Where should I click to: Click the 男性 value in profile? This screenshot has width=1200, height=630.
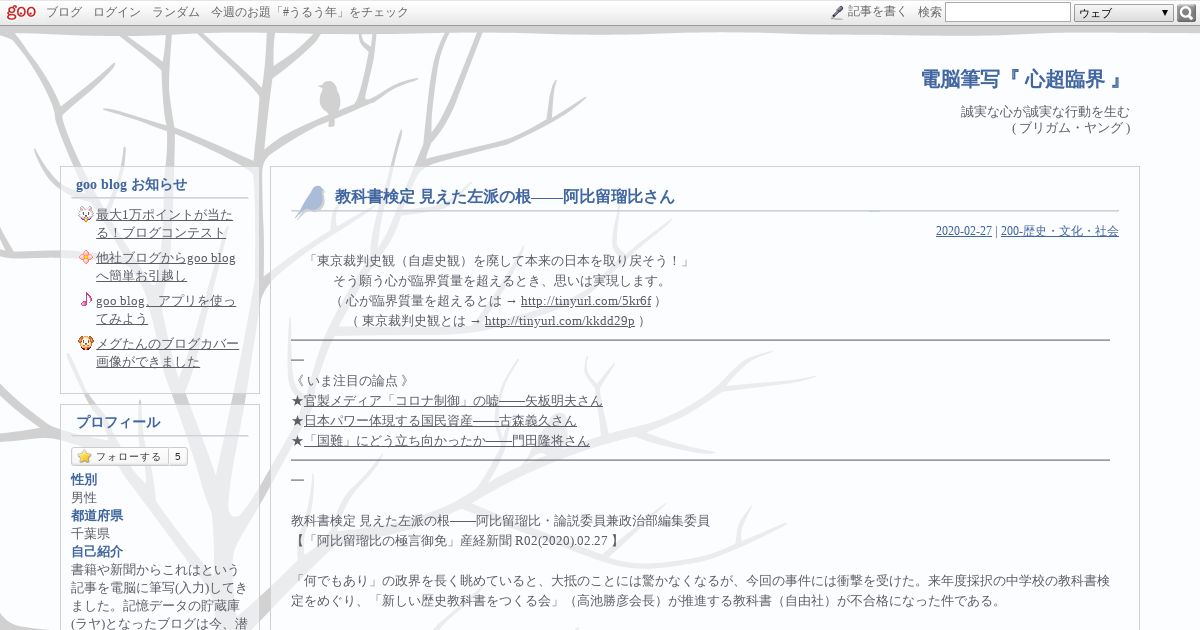coord(84,498)
